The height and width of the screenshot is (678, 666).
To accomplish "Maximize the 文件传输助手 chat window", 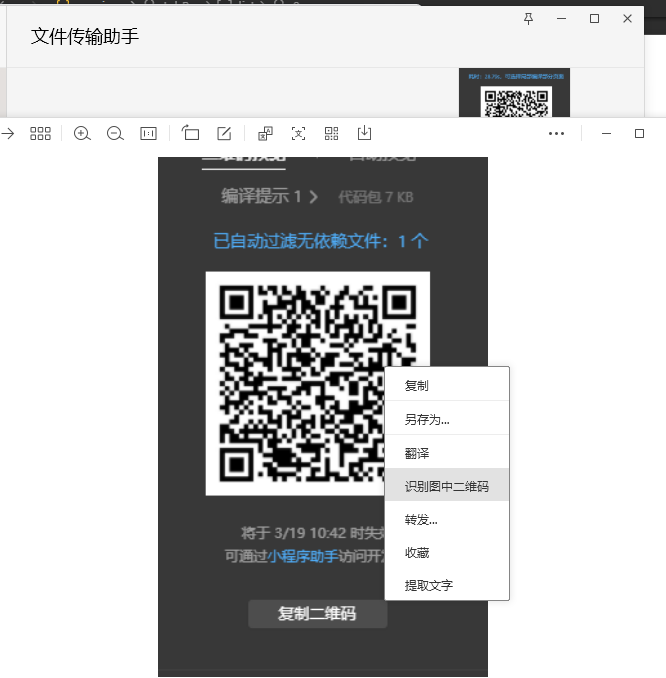I will 594,19.
